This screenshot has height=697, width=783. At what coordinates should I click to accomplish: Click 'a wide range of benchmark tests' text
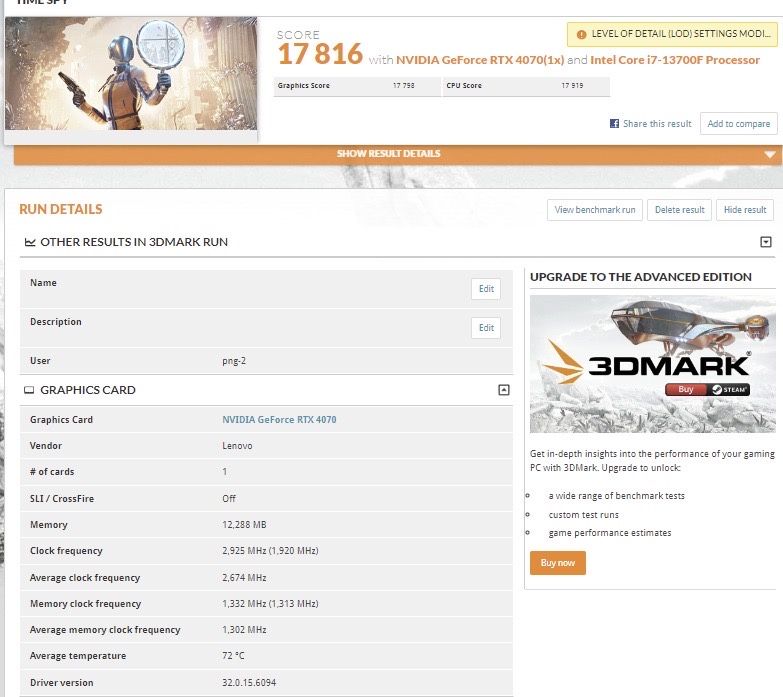pyautogui.click(x=616, y=496)
